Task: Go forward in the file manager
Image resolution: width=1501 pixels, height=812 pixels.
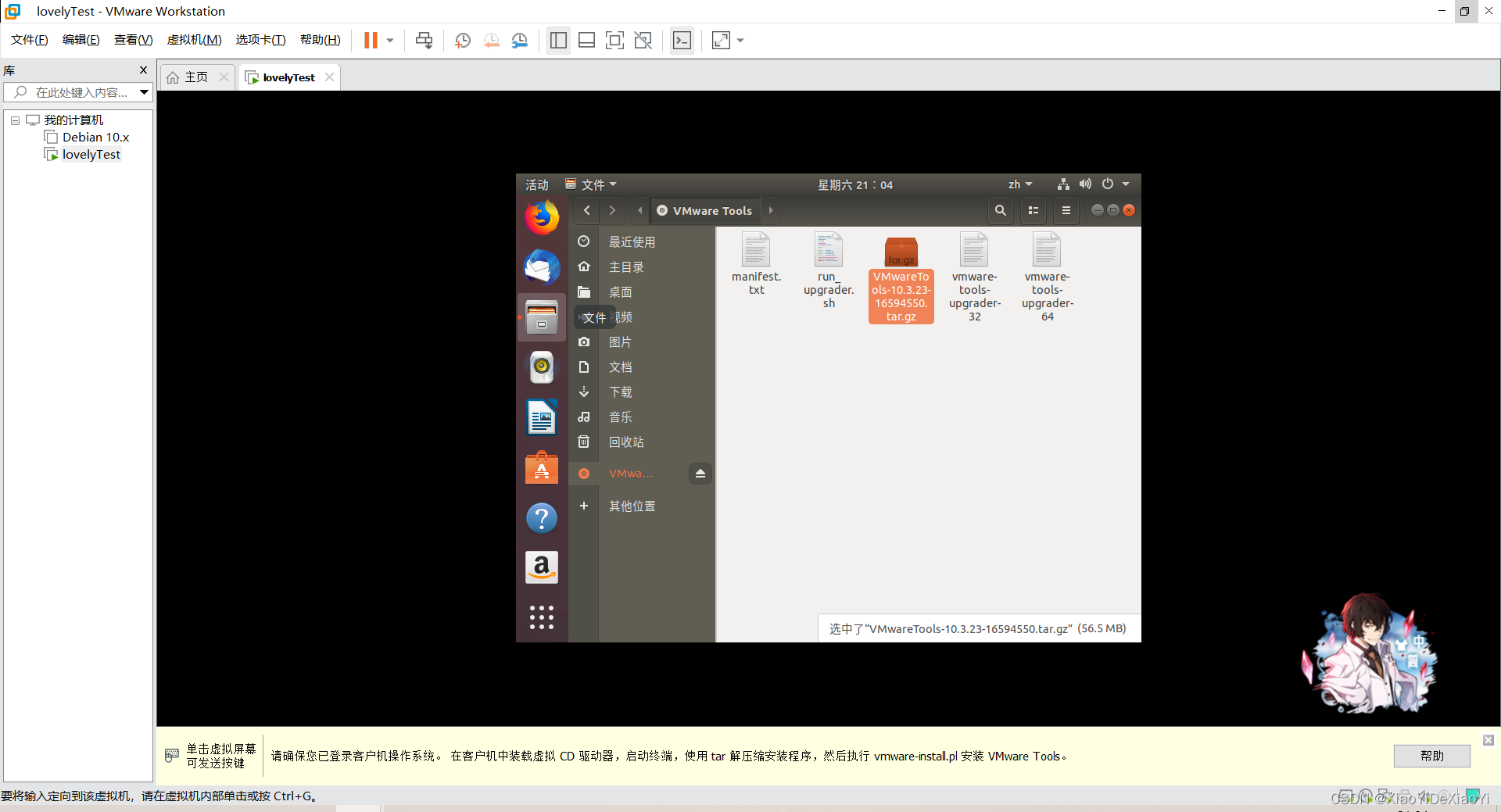Action: [x=612, y=210]
